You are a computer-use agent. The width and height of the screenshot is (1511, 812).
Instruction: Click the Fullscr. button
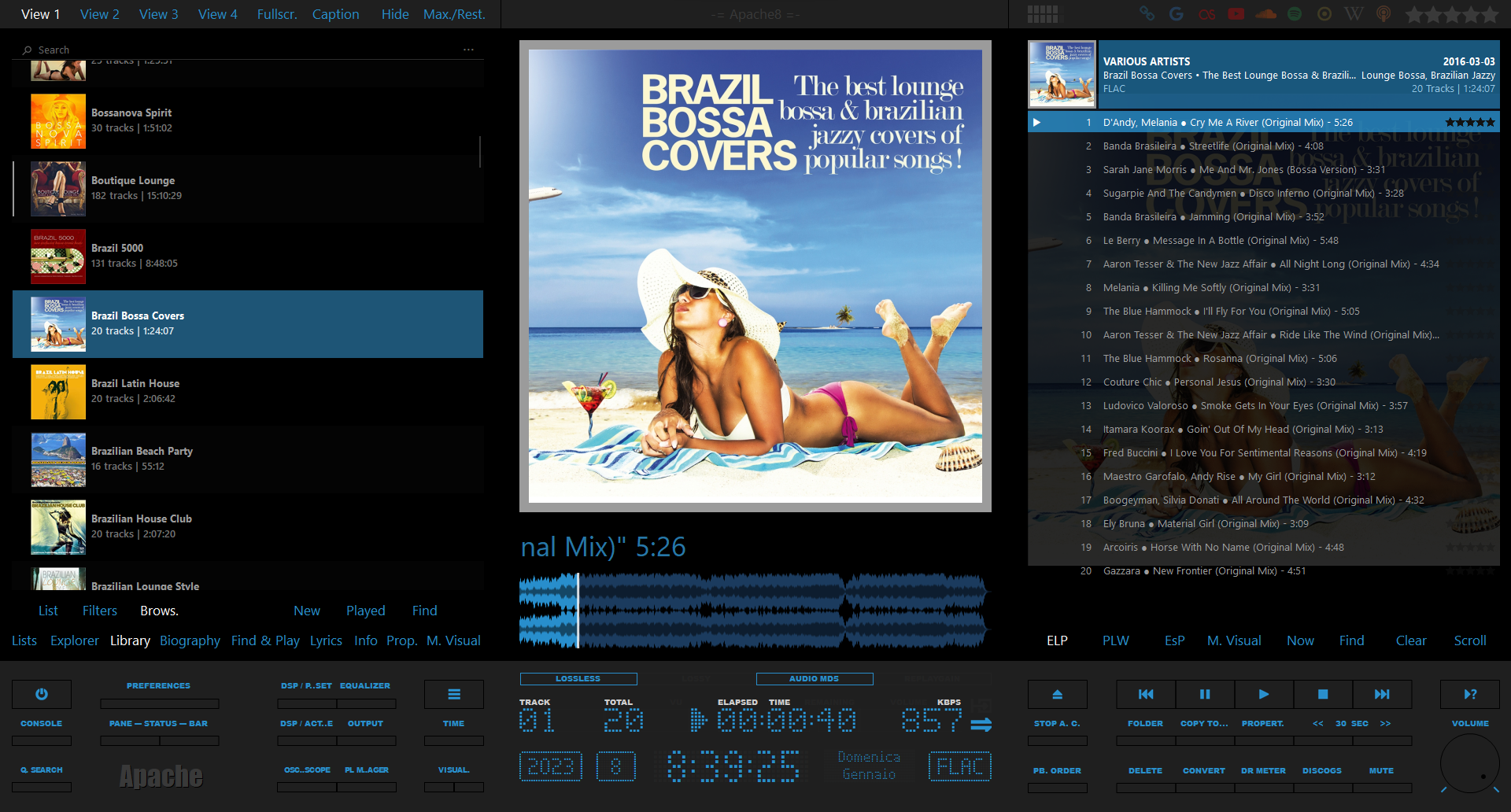(277, 14)
